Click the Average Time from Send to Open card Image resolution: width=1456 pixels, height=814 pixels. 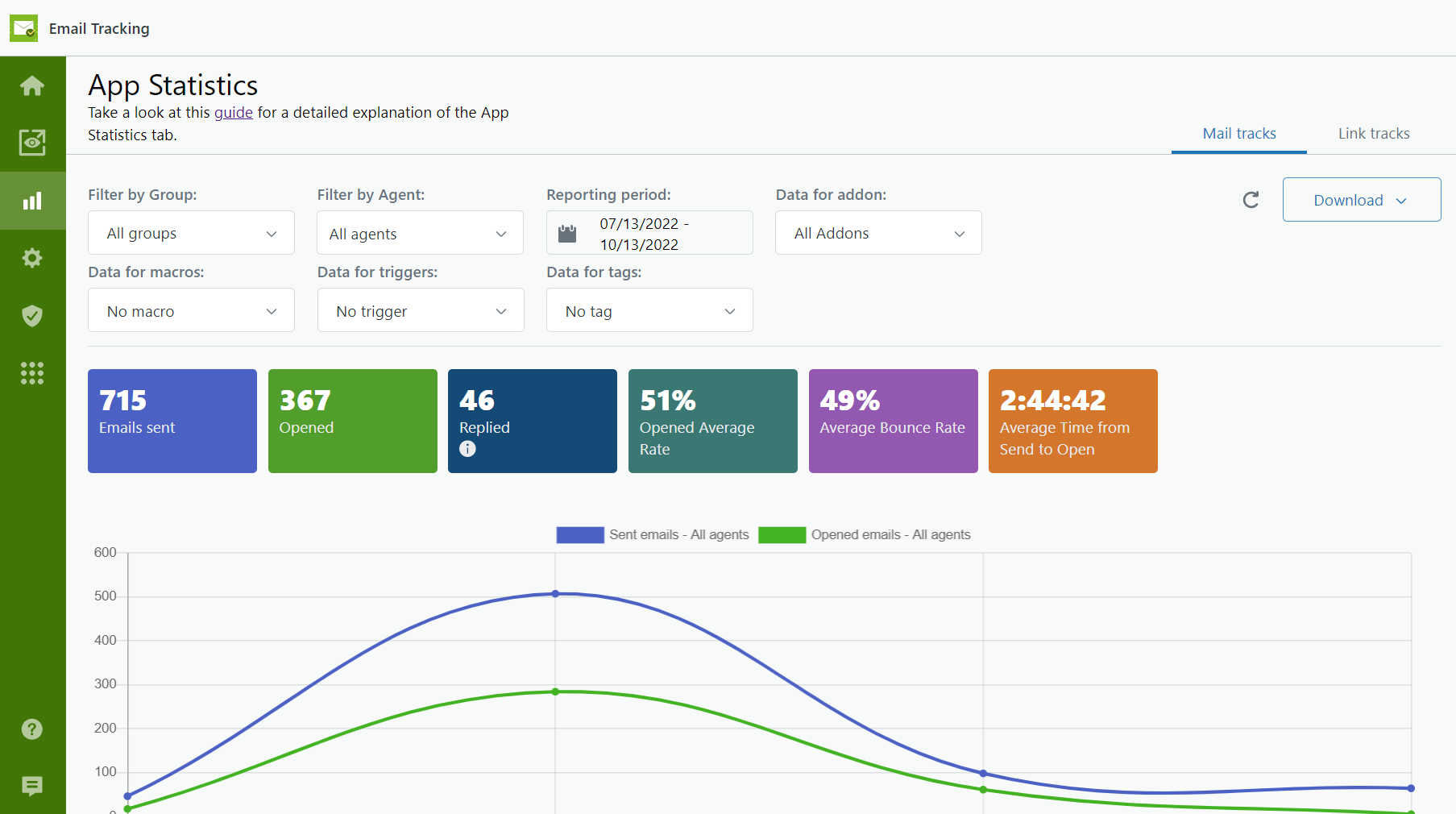click(1073, 421)
